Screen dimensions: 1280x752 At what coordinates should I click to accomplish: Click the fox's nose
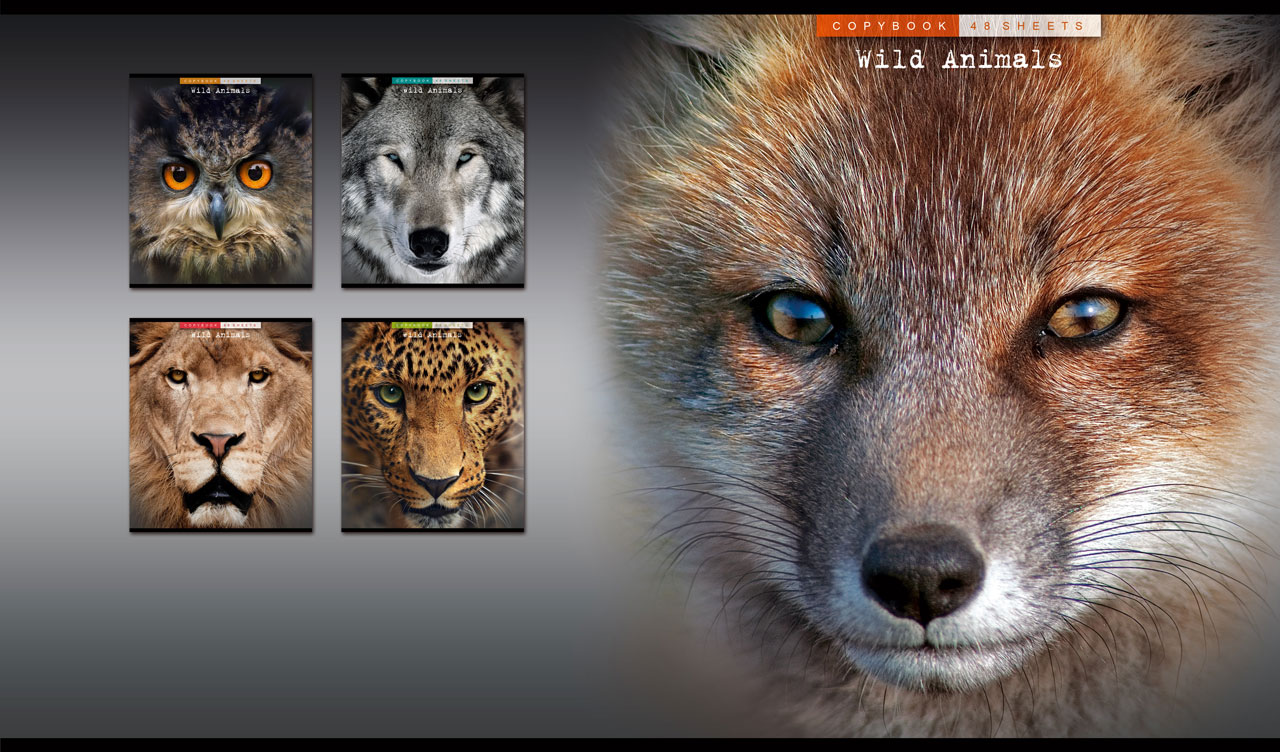pos(922,573)
